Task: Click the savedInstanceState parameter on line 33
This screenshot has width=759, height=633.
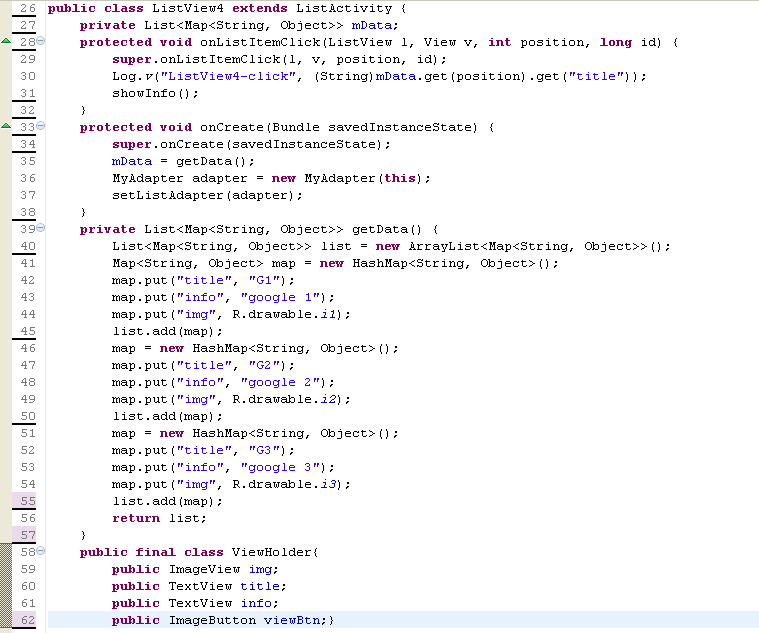Action: 400,127
